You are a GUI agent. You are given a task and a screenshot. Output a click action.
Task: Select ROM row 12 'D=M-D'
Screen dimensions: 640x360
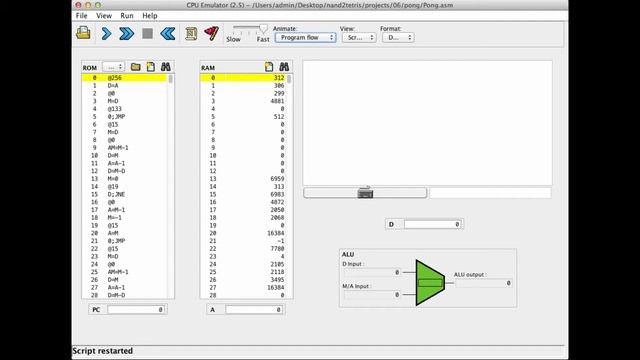(x=124, y=171)
